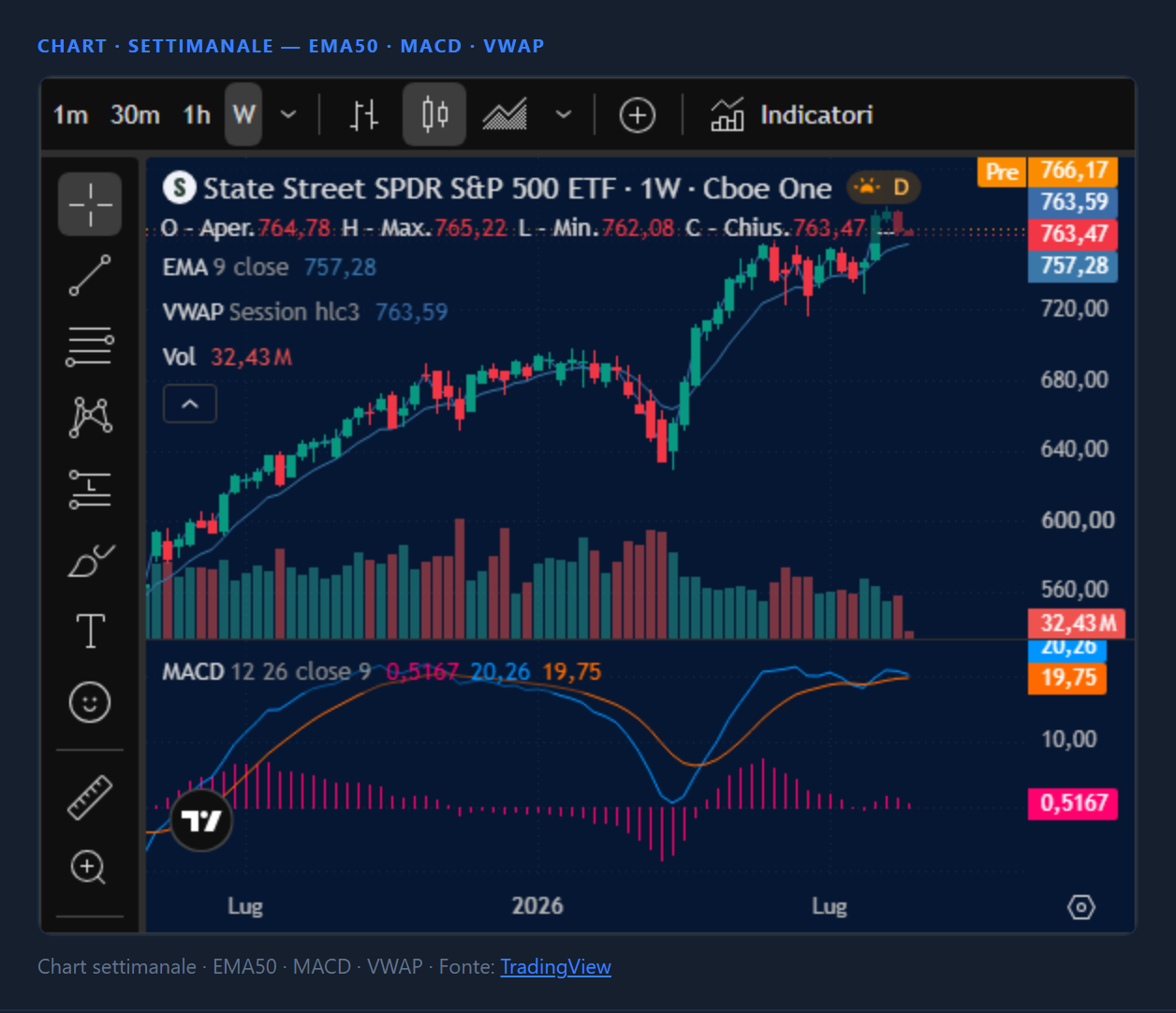Open chart settings hexagon gear icon
Viewport: 1176px width, 1013px height.
1081,907
